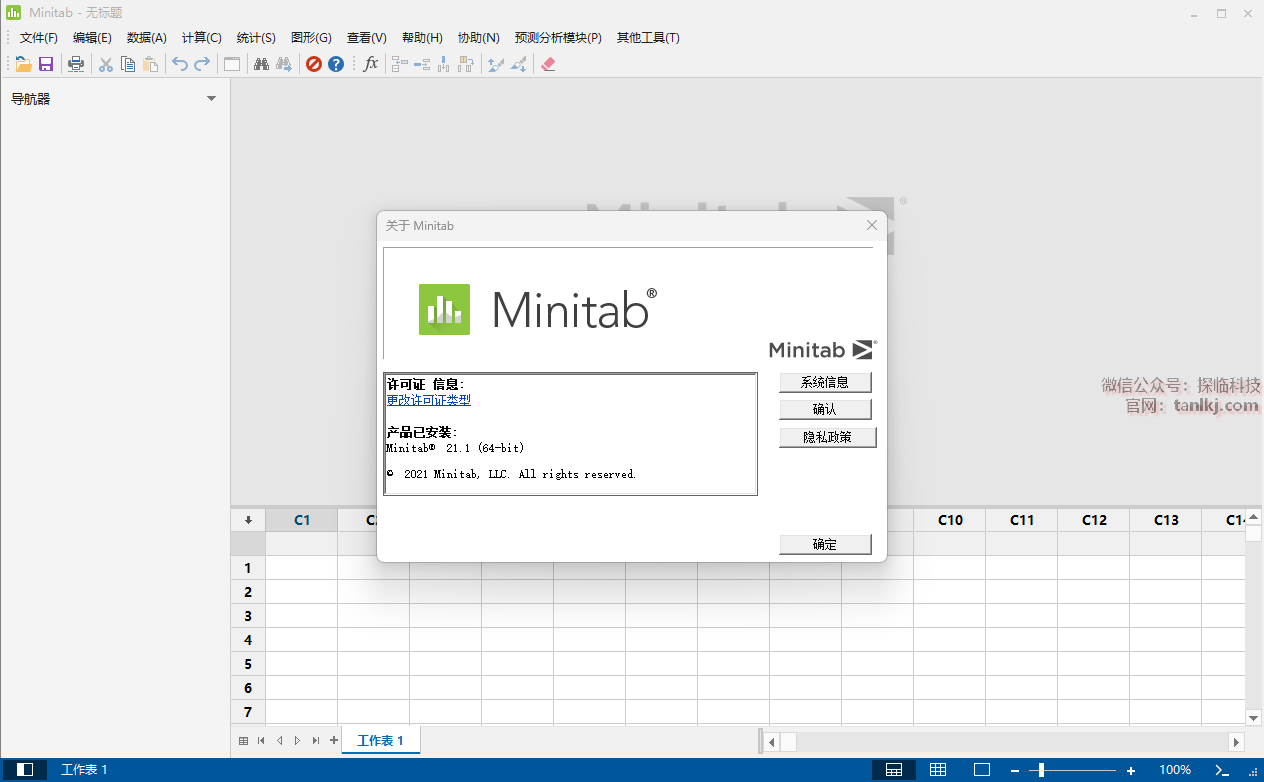Select the 工作表 1 tab
Viewport: 1264px width, 782px height.
[x=380, y=741]
